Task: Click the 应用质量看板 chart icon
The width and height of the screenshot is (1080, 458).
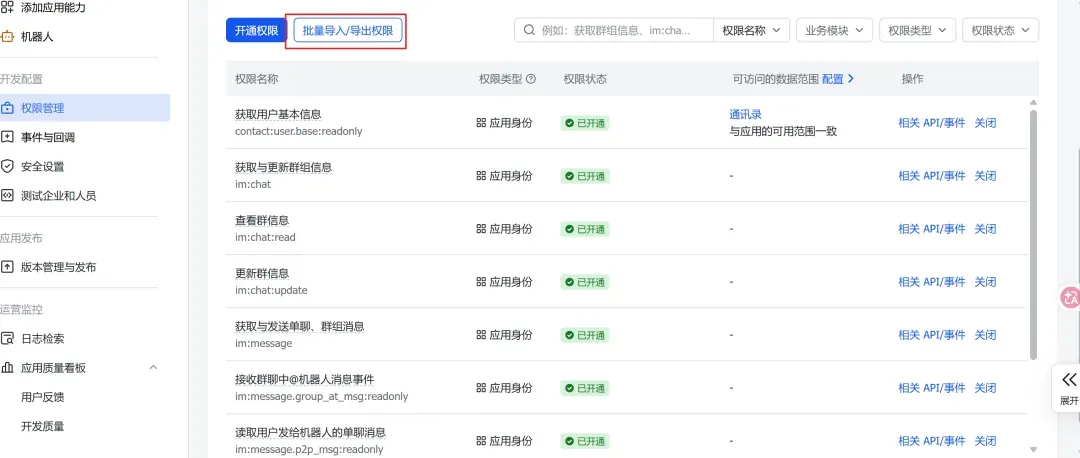Action: point(8,368)
